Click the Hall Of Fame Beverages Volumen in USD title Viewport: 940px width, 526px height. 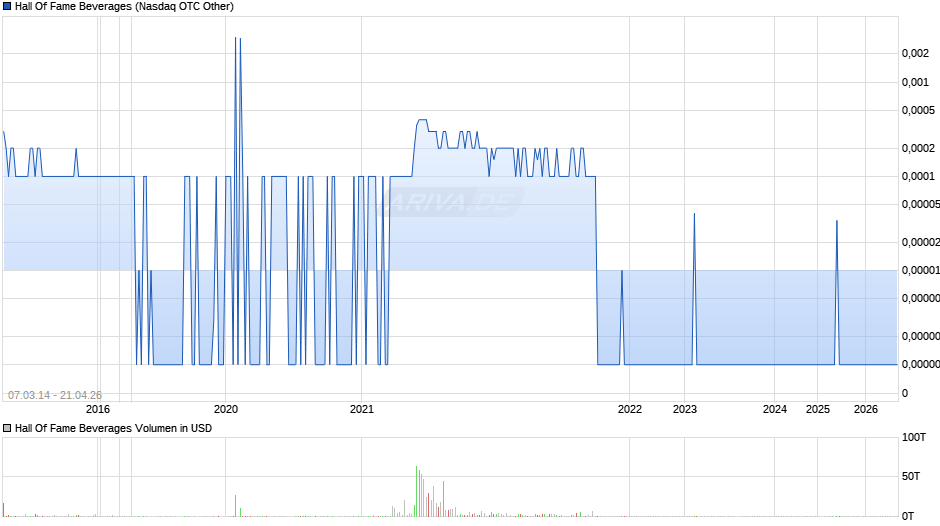[113, 428]
